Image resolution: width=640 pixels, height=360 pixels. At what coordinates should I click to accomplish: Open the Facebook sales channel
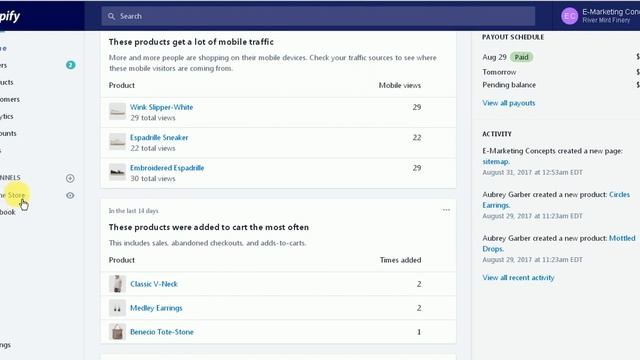tap(7, 212)
